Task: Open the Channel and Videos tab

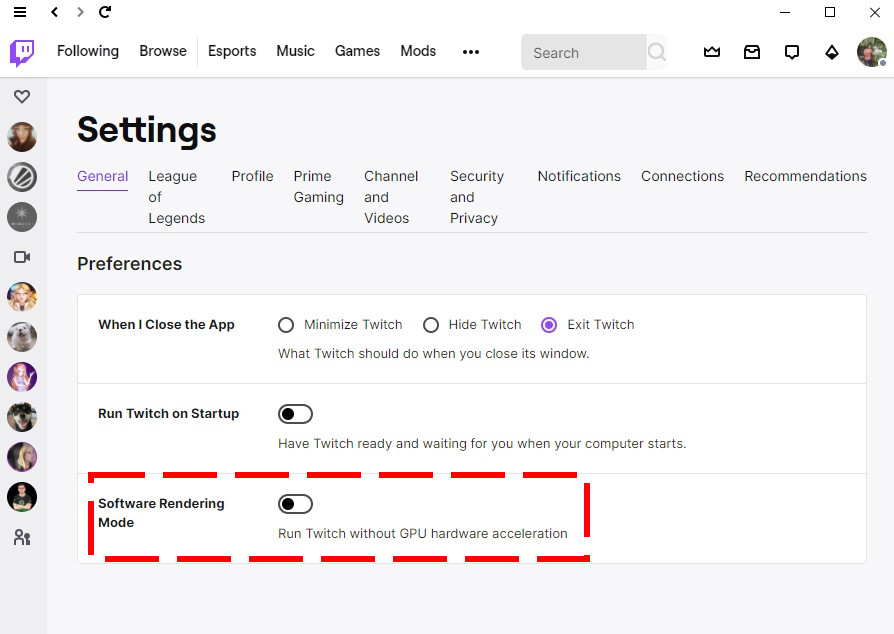Action: [x=391, y=197]
